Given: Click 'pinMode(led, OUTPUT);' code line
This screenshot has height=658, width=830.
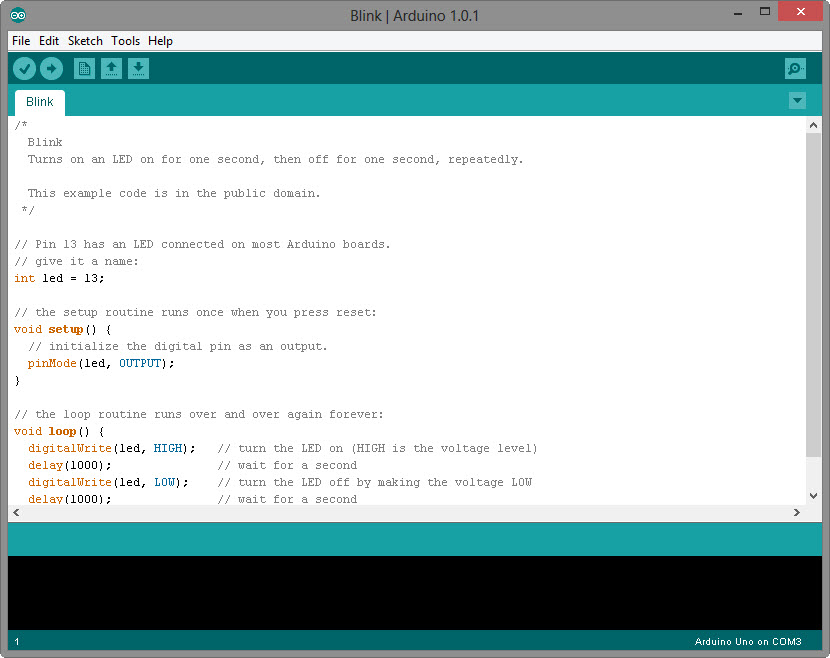Looking at the screenshot, I should click(x=101, y=363).
